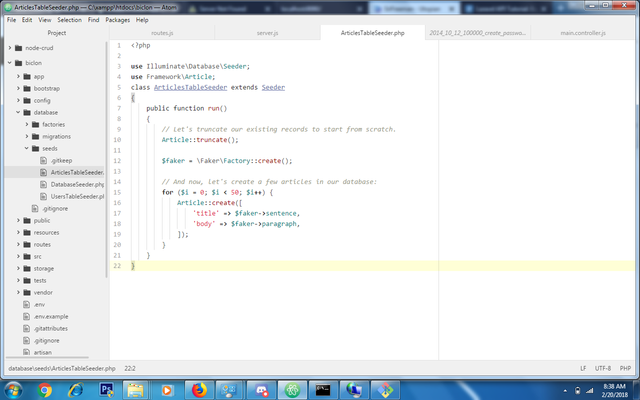640x400 pixels.
Task: Open the Packages menu
Action: click(x=118, y=20)
